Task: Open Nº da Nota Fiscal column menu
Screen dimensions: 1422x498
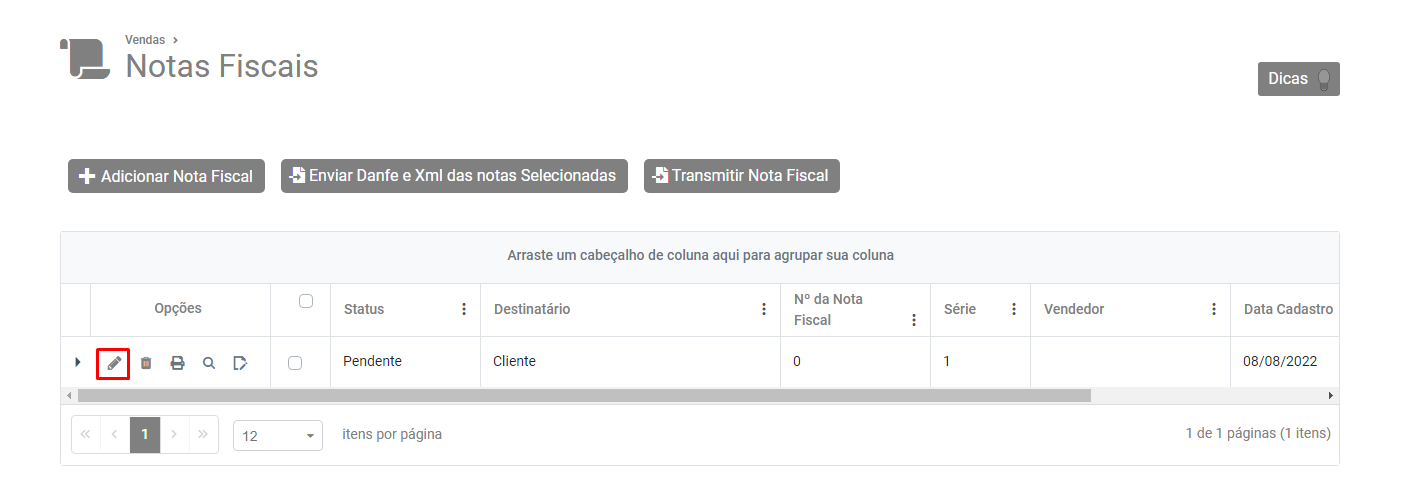Action: (914, 321)
